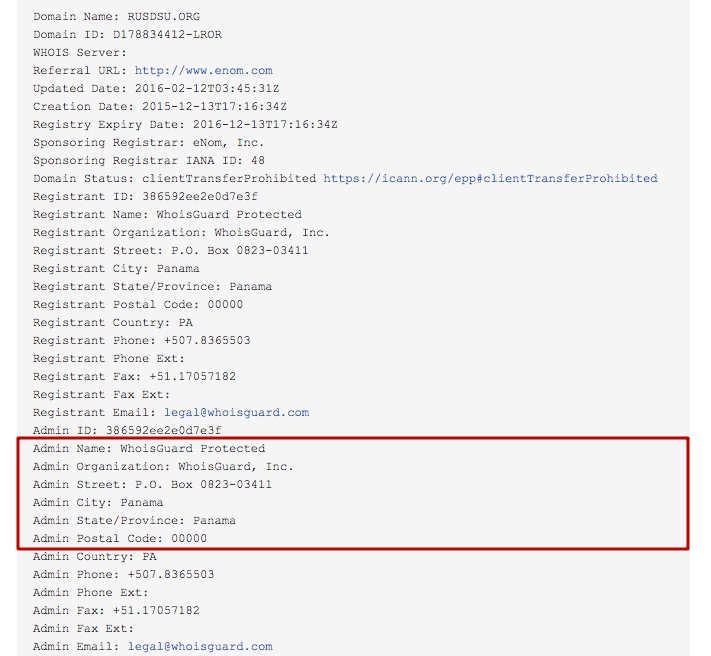The width and height of the screenshot is (711, 656).
Task: Click the Admin Name WhoisGuard Protected line
Action: pyautogui.click(x=149, y=449)
